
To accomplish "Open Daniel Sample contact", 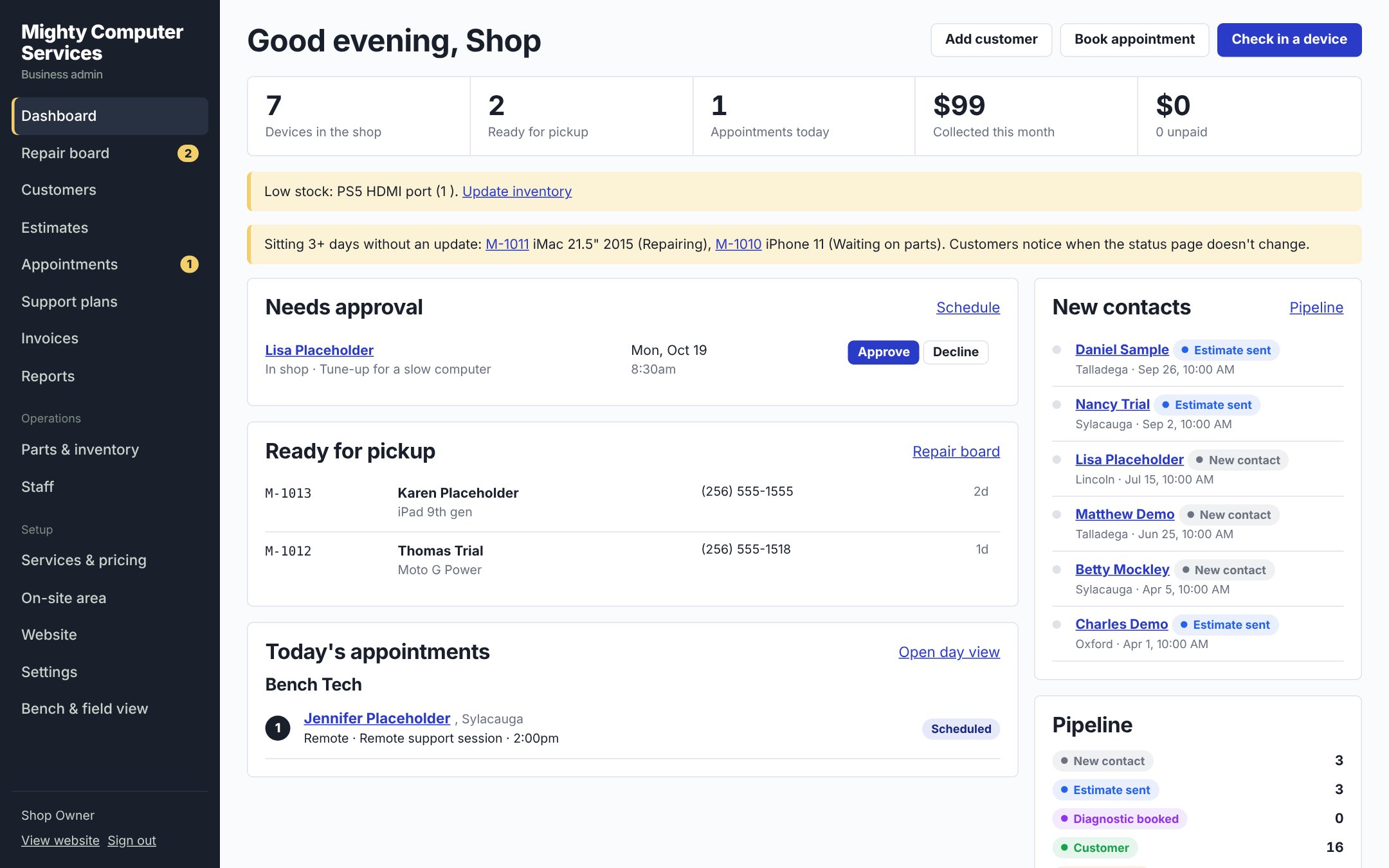I will point(1121,350).
